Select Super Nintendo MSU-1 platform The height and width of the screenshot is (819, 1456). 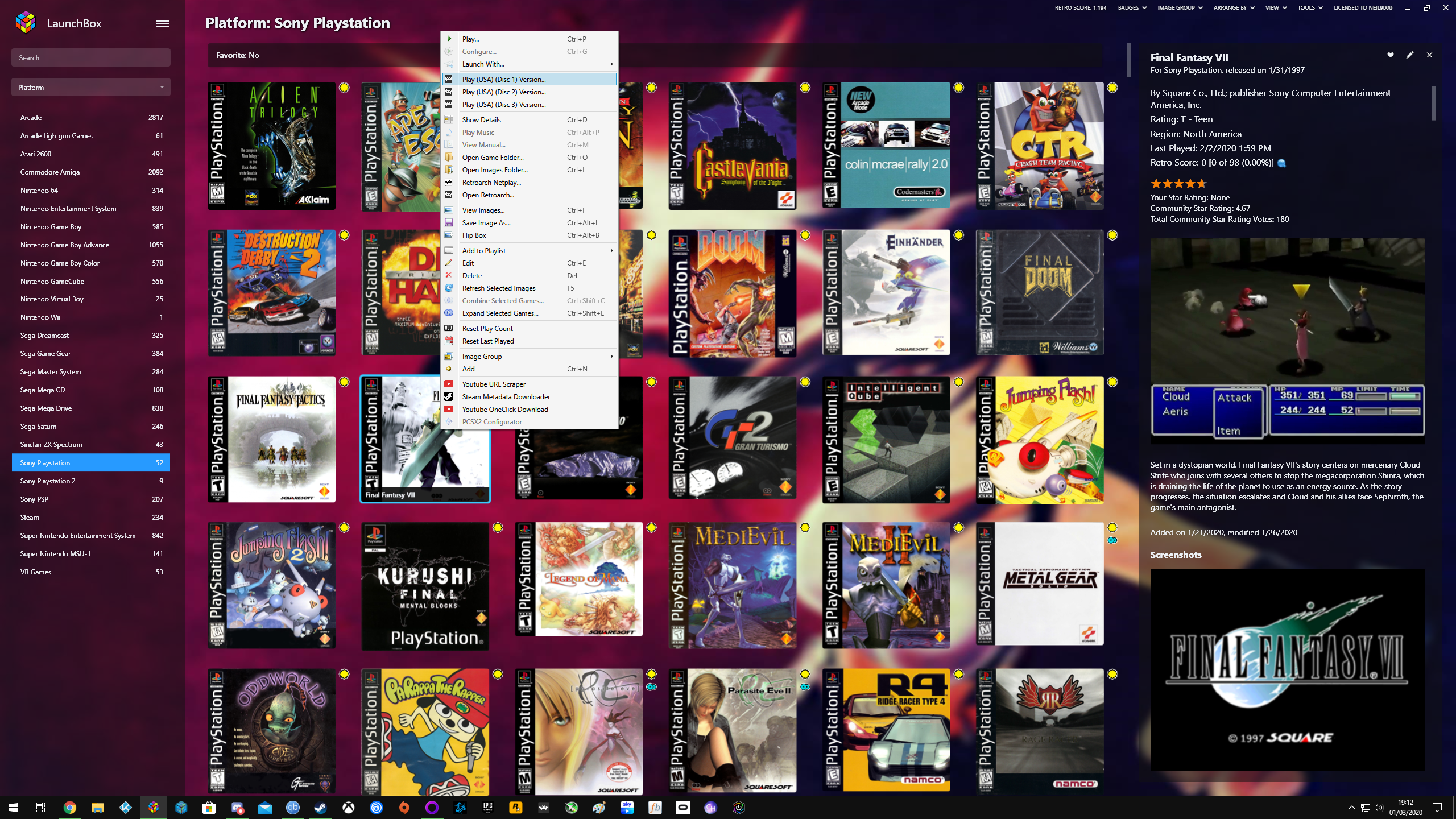pos(91,554)
